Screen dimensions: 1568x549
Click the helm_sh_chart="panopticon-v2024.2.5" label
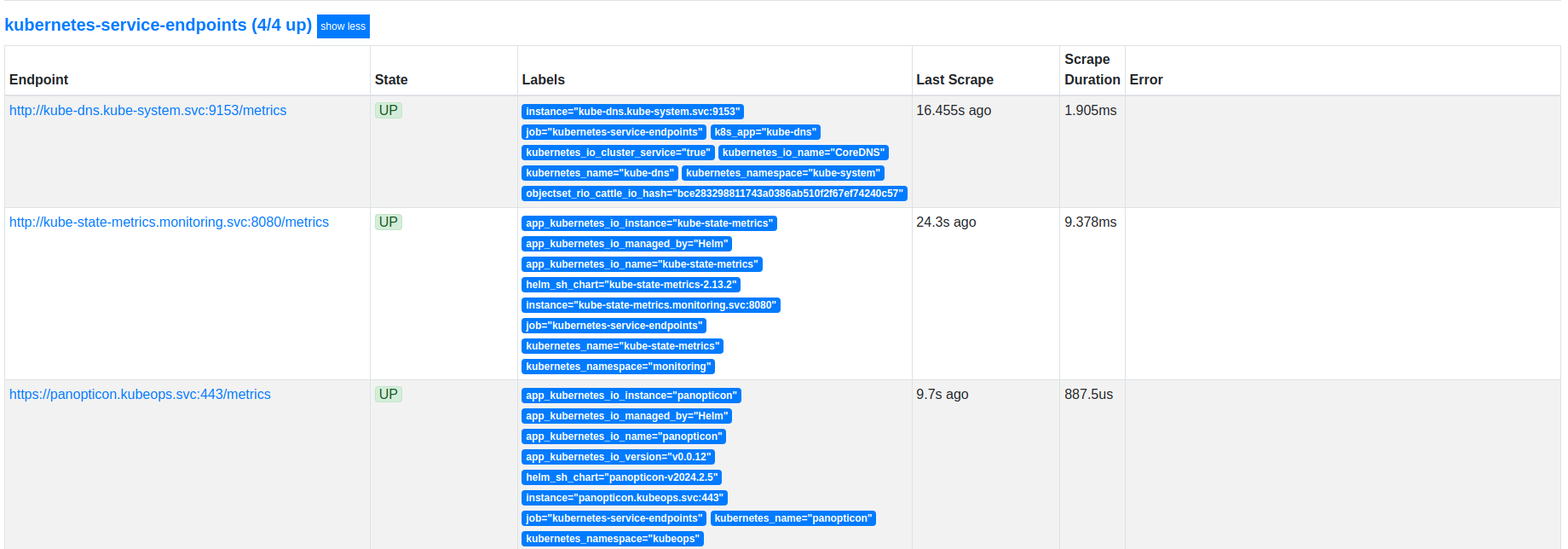621,477
